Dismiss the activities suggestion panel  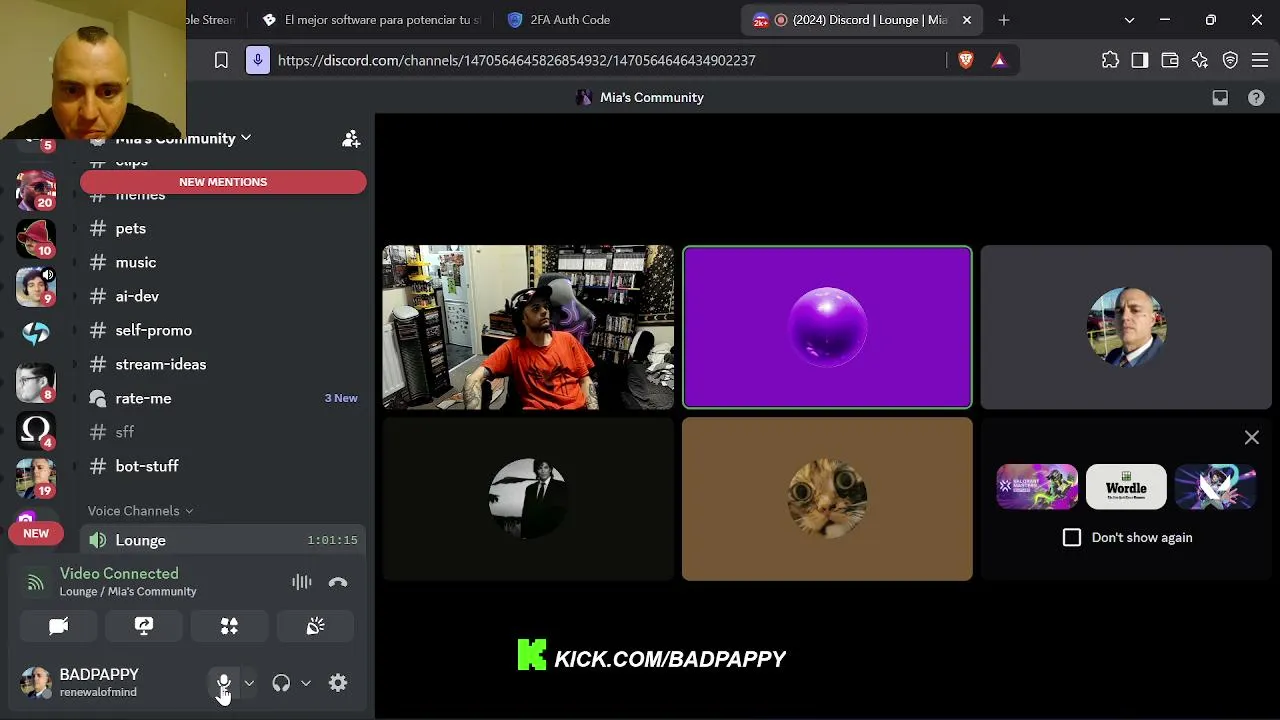tap(1252, 437)
